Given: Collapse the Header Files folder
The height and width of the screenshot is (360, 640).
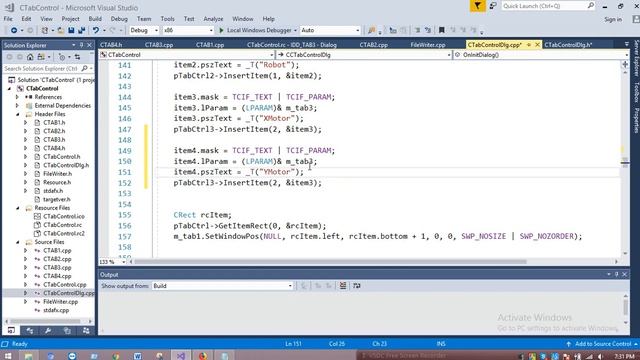Looking at the screenshot, I should pos(18,114).
